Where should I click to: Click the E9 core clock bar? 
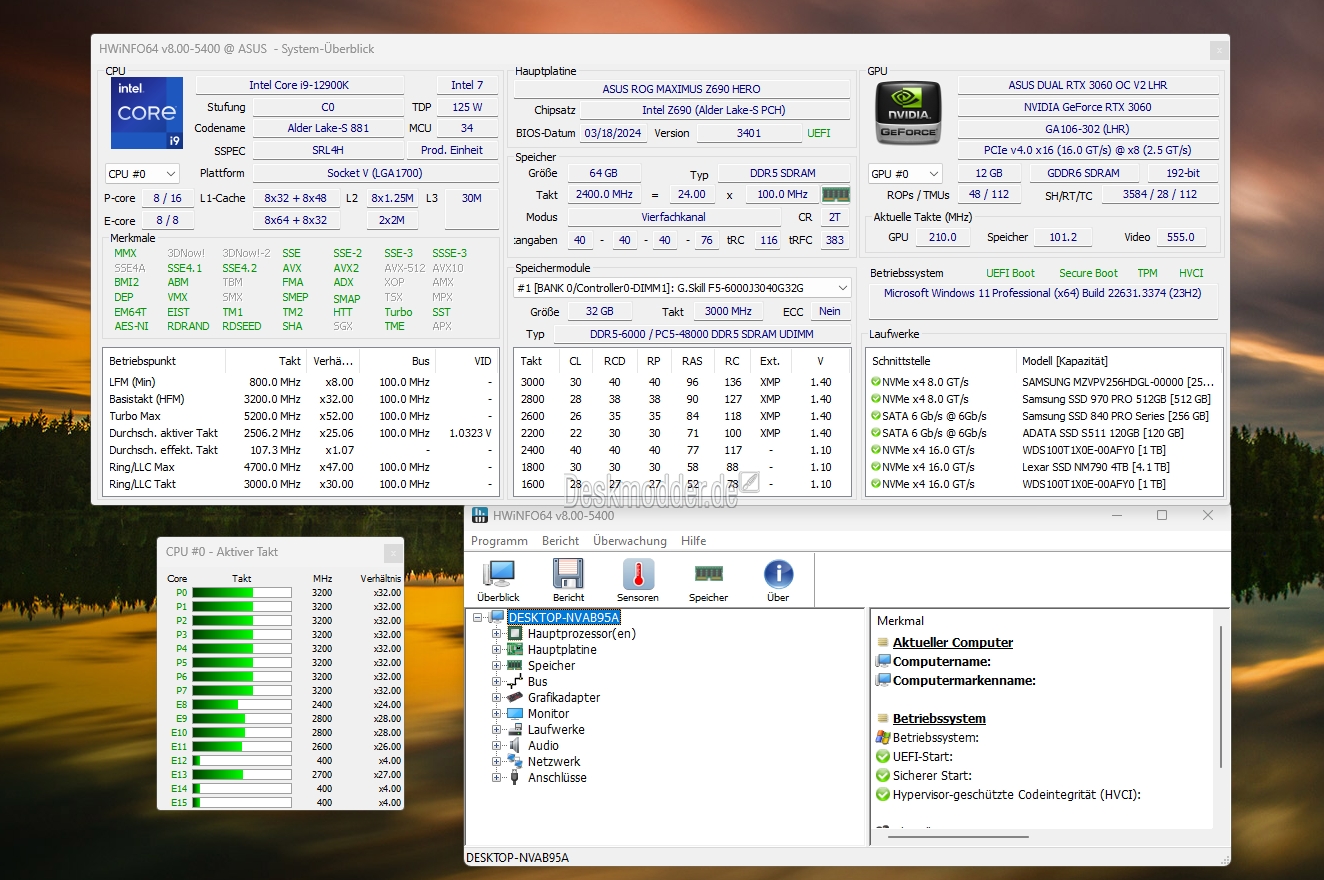click(242, 719)
